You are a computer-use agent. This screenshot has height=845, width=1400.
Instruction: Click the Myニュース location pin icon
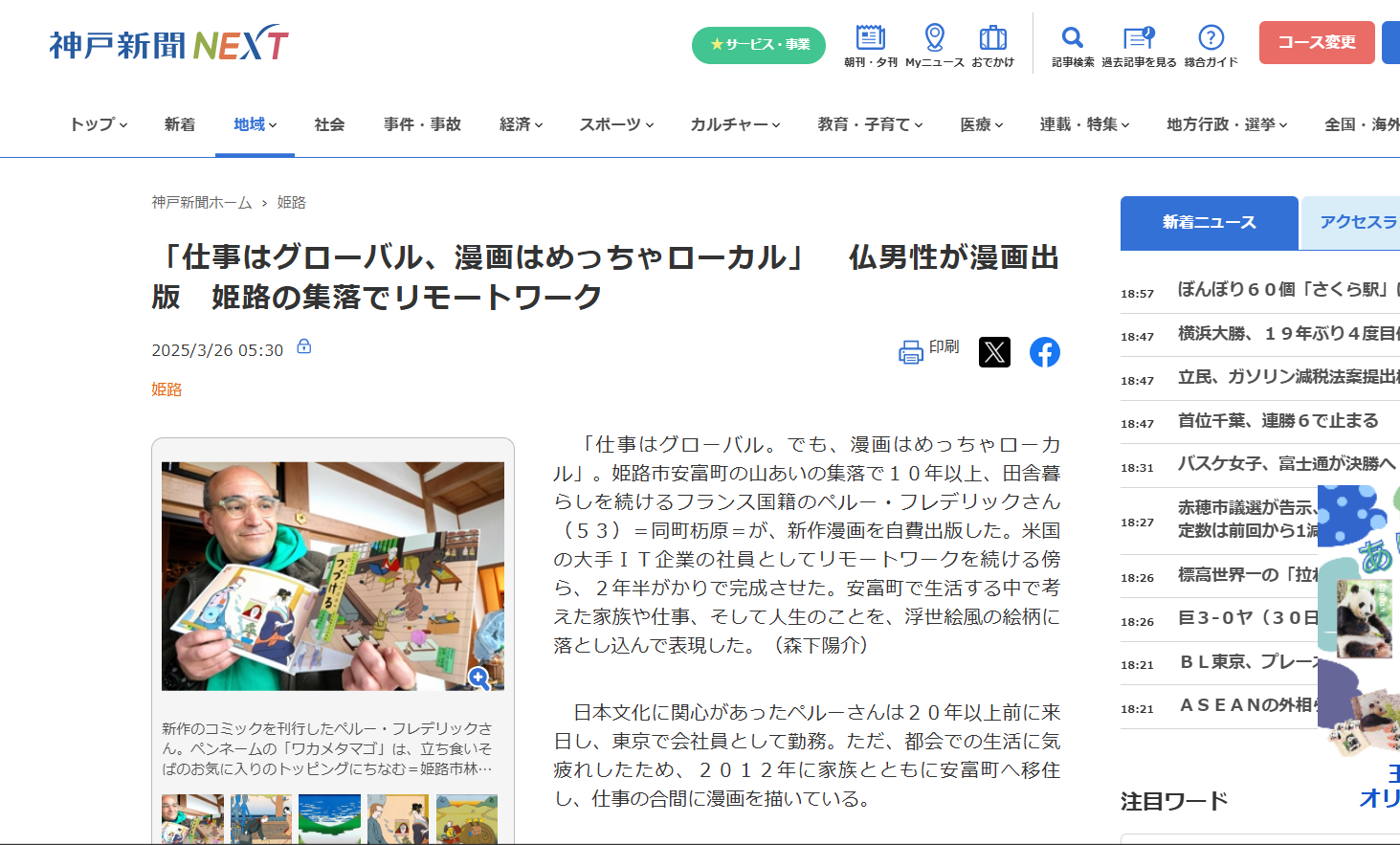pyautogui.click(x=934, y=38)
